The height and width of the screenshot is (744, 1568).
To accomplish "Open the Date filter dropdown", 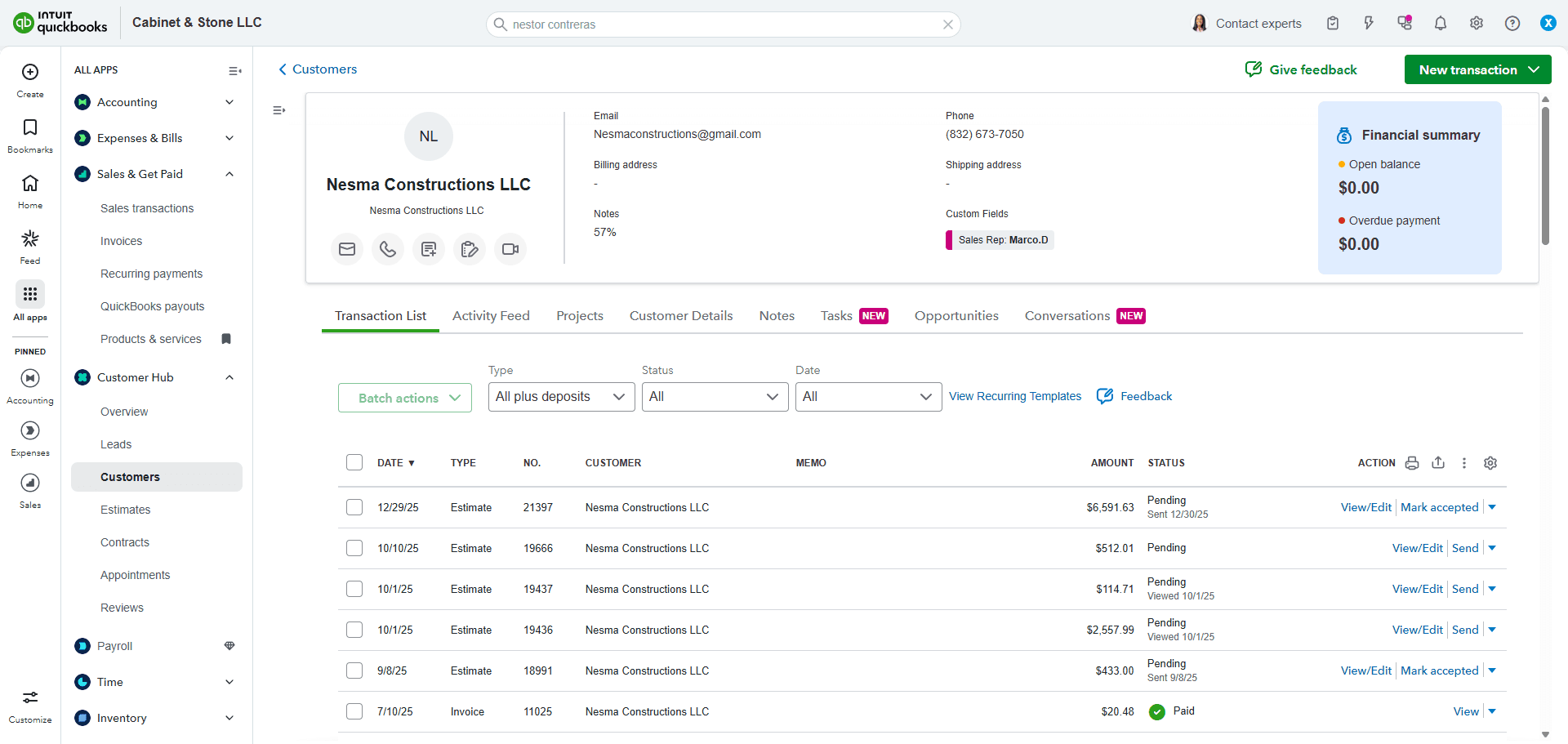I will pyautogui.click(x=869, y=397).
